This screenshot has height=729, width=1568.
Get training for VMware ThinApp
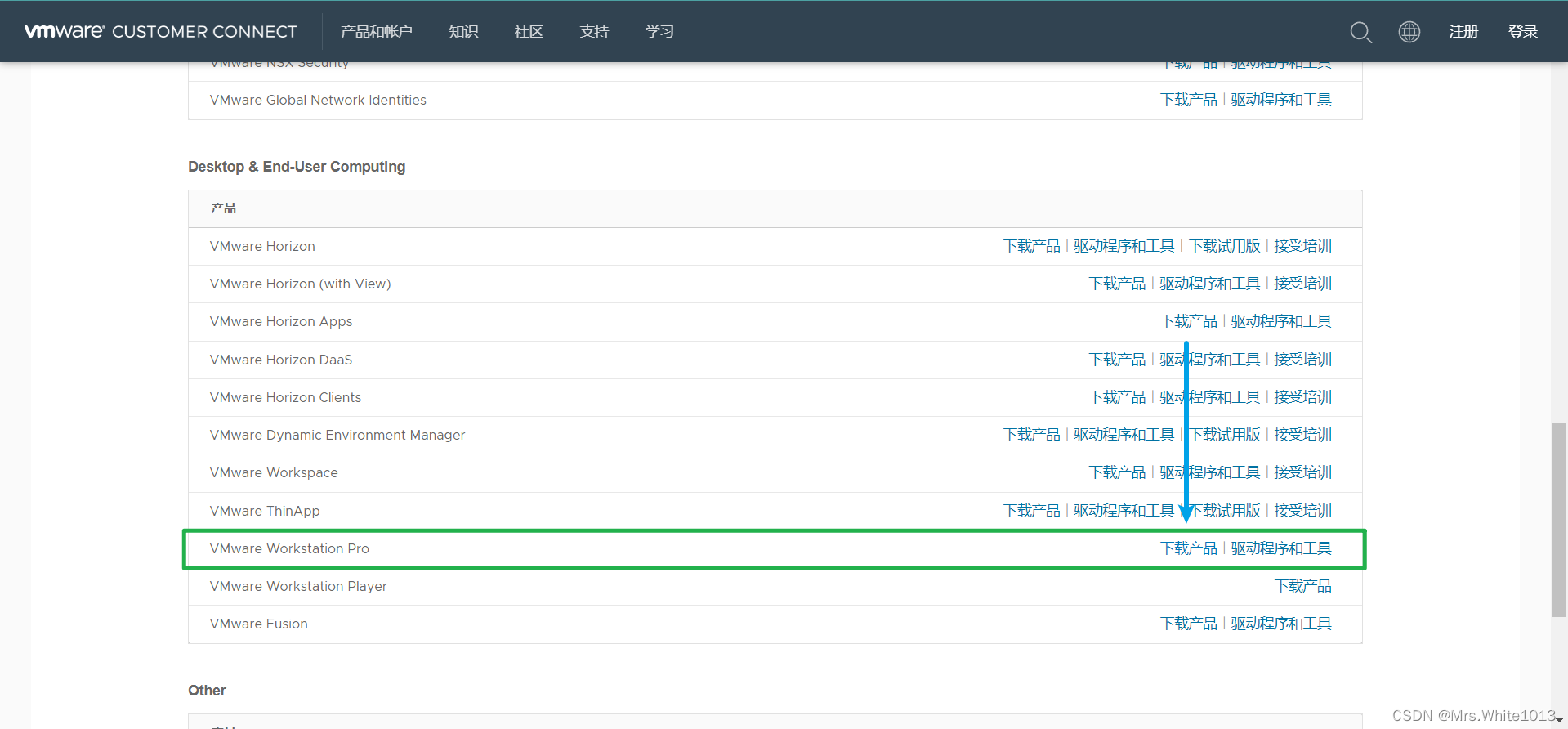pyautogui.click(x=1303, y=511)
